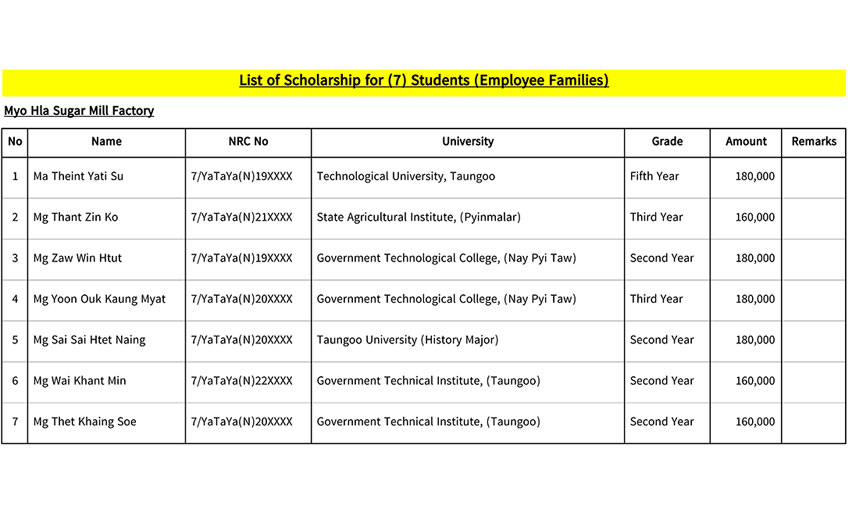Screen dimensions: 850x511
Task: Click the Amount column header
Action: click(746, 142)
